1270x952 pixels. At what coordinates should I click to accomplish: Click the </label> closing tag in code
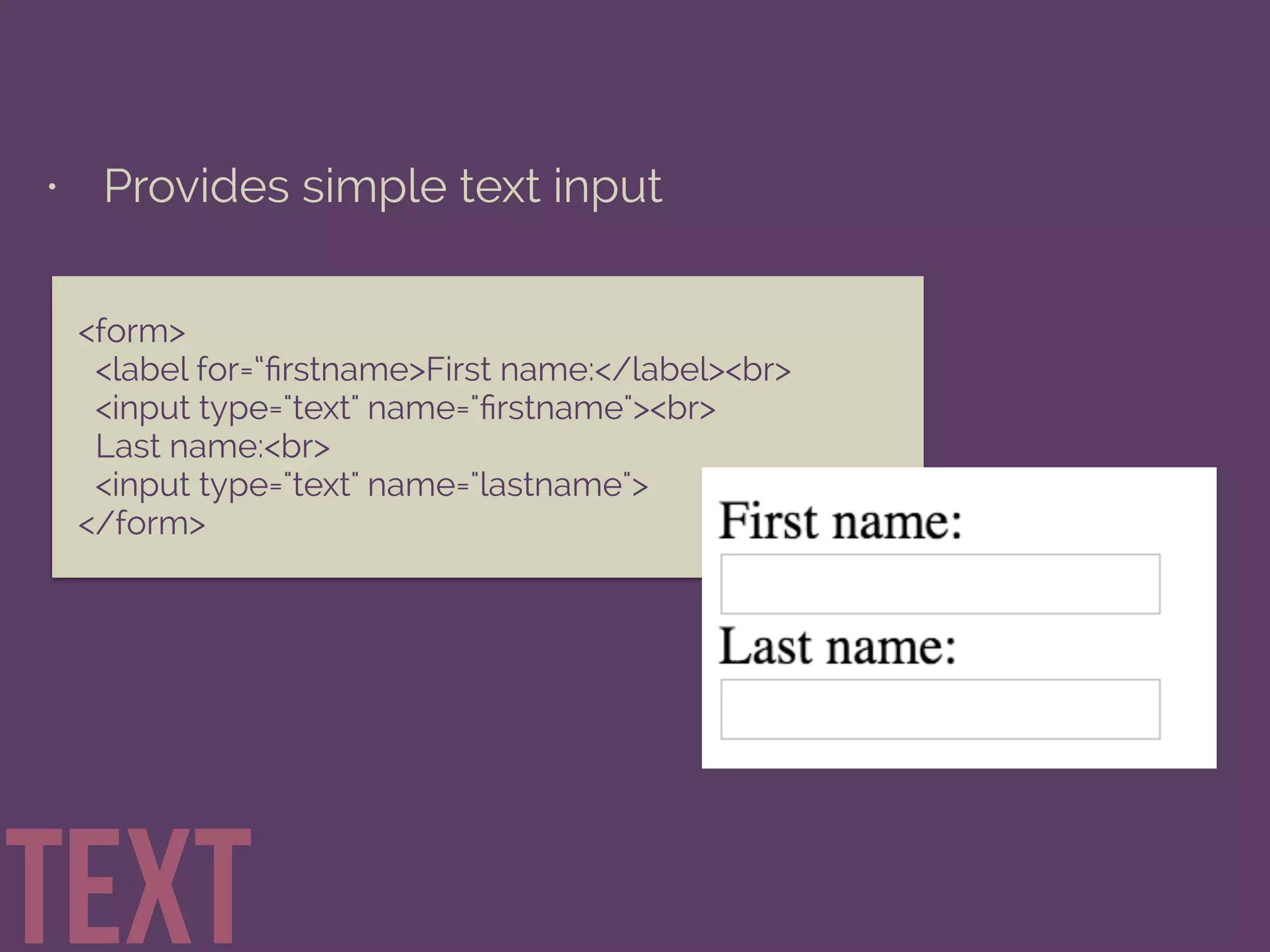(659, 370)
